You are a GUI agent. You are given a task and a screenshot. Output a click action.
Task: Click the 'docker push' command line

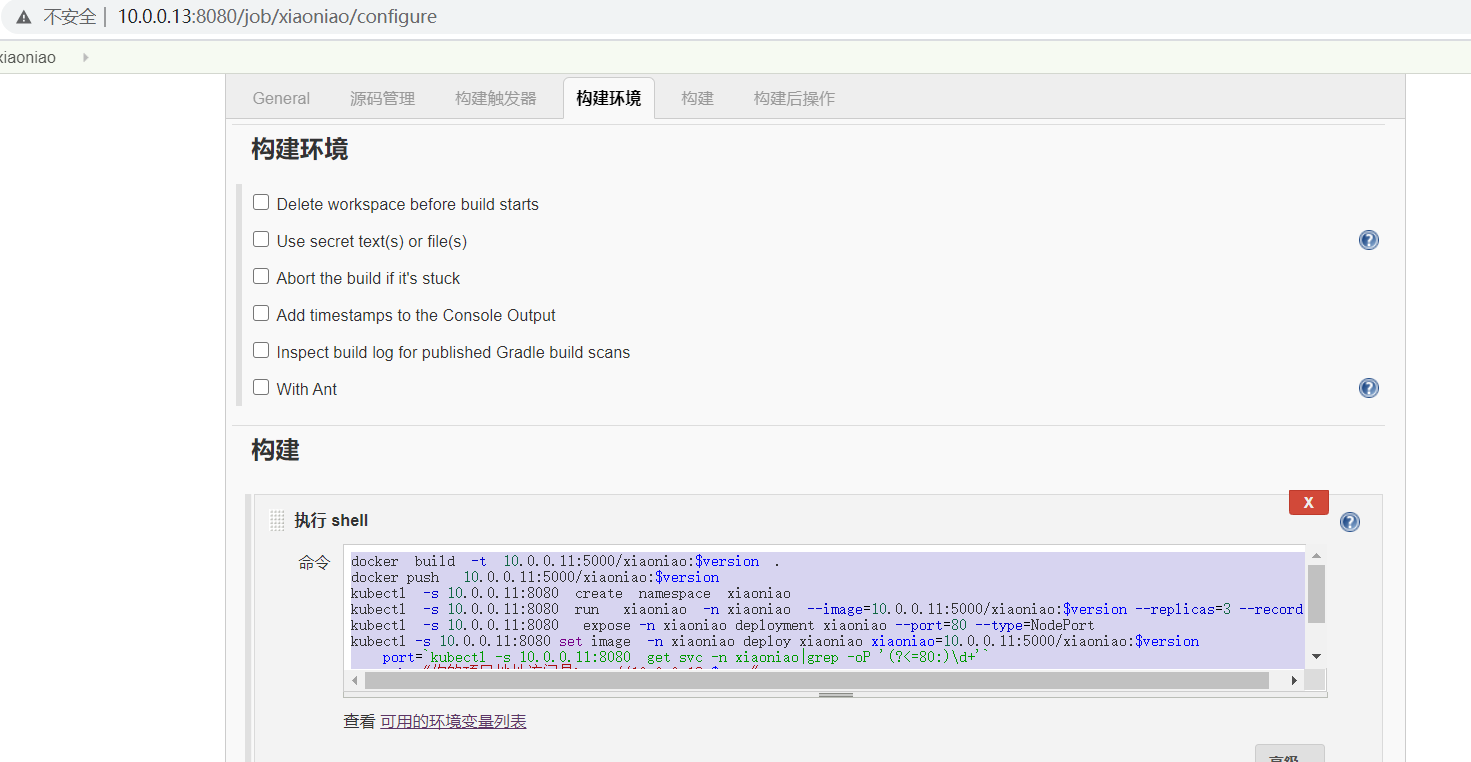[535, 577]
